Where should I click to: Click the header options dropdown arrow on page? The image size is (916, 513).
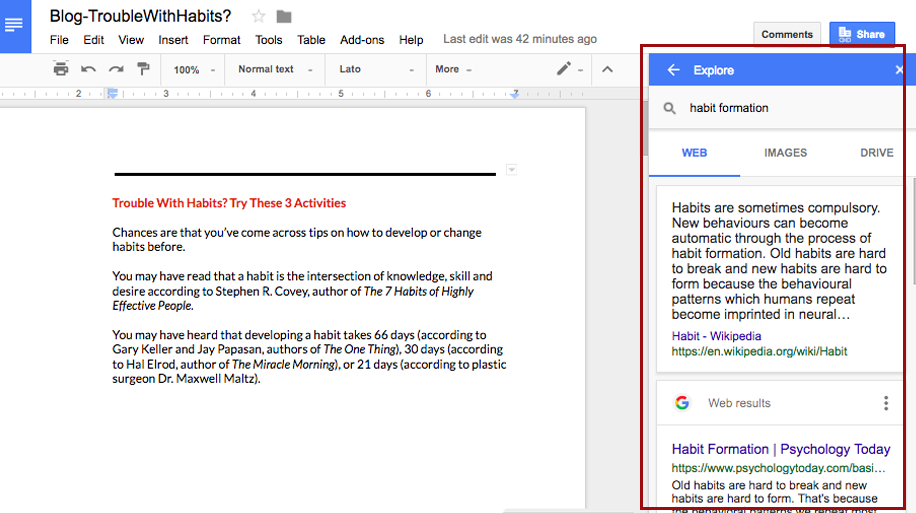[511, 170]
